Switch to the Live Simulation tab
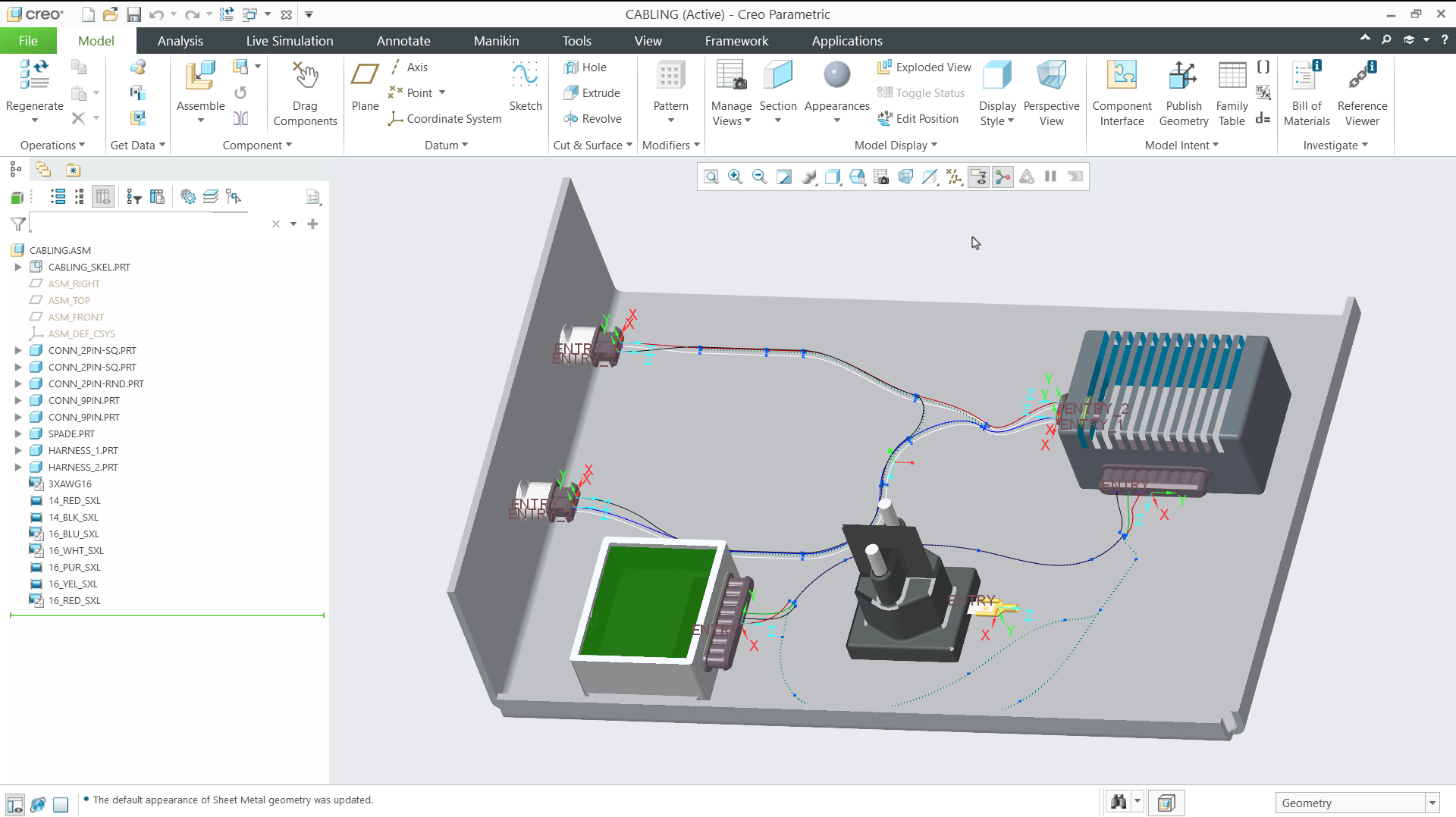The width and height of the screenshot is (1456, 817). pyautogui.click(x=290, y=41)
